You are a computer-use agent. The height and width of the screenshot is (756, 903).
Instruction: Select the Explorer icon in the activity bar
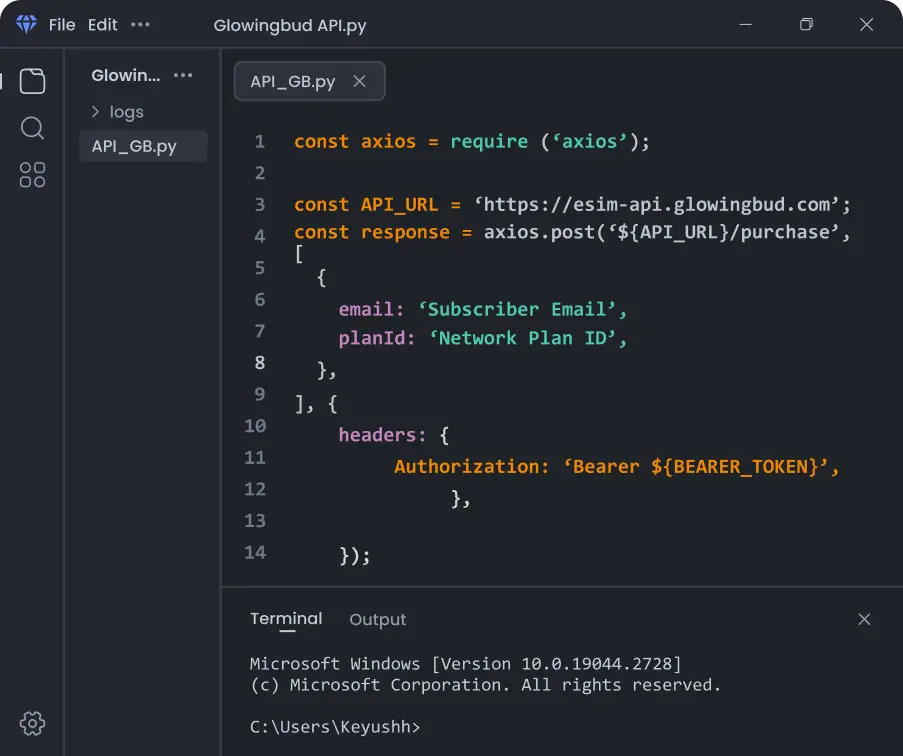[x=32, y=81]
